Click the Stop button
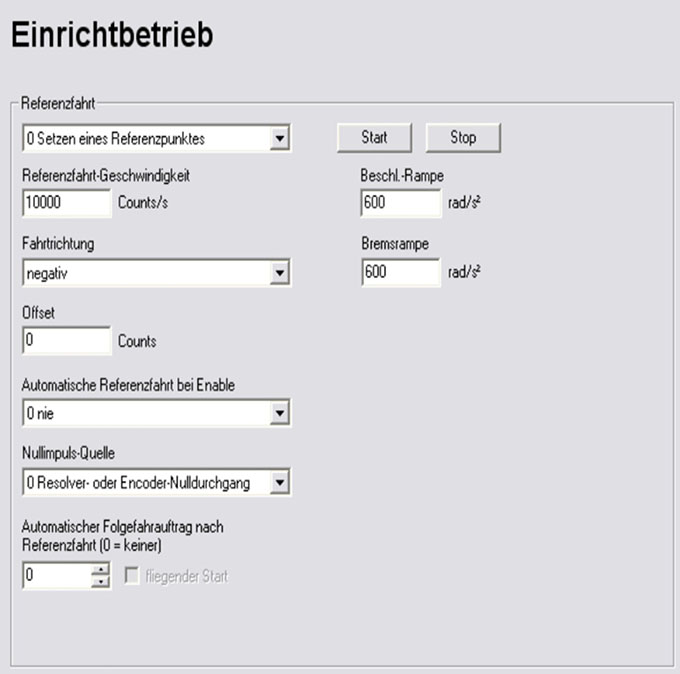 [x=463, y=138]
